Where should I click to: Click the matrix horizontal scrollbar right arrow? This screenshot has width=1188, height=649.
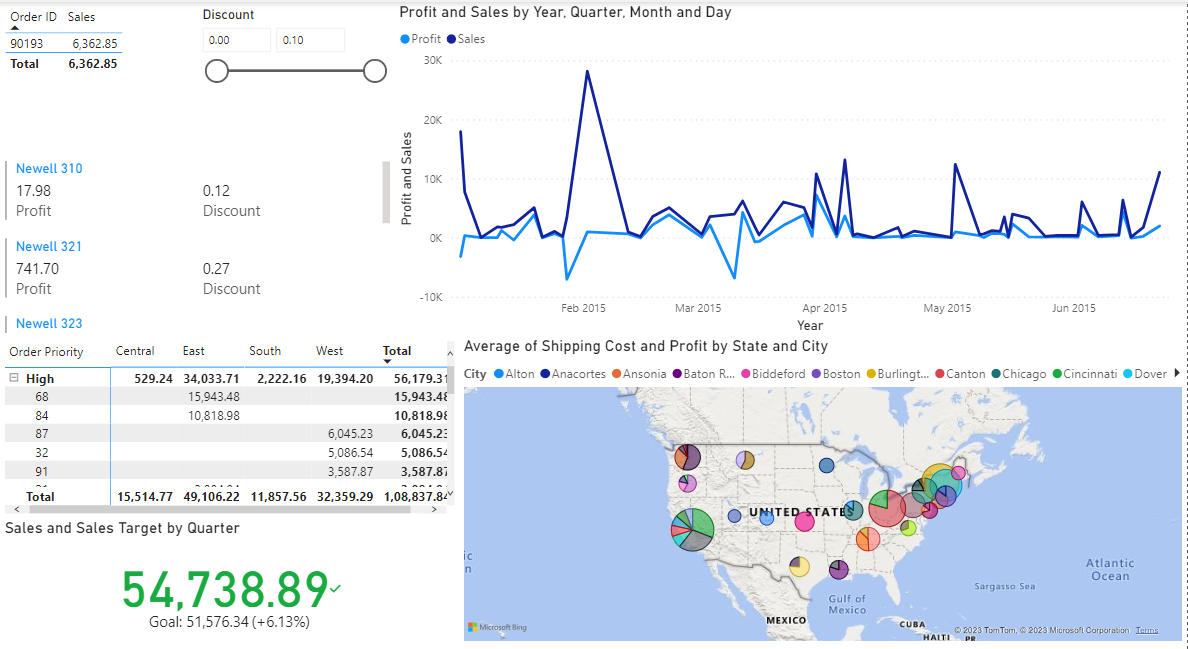click(434, 509)
